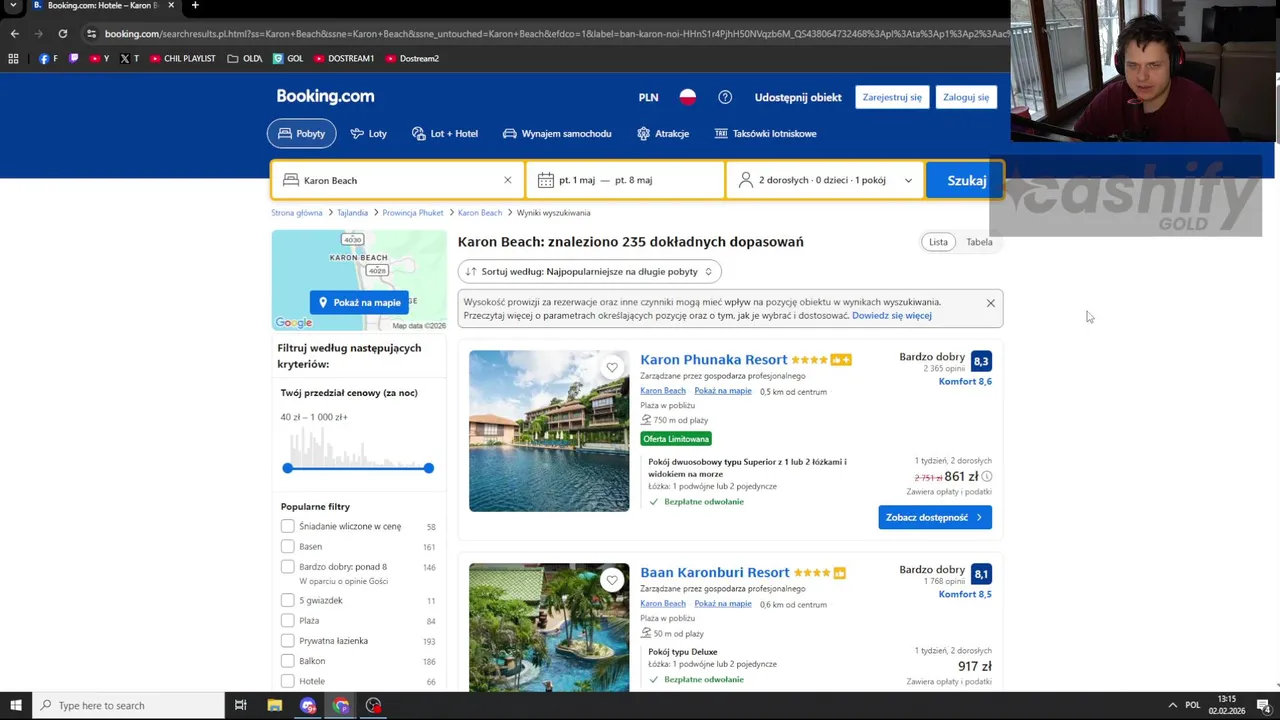Open Dowiedz się więcej link
Image resolution: width=1280 pixels, height=720 pixels.
892,315
